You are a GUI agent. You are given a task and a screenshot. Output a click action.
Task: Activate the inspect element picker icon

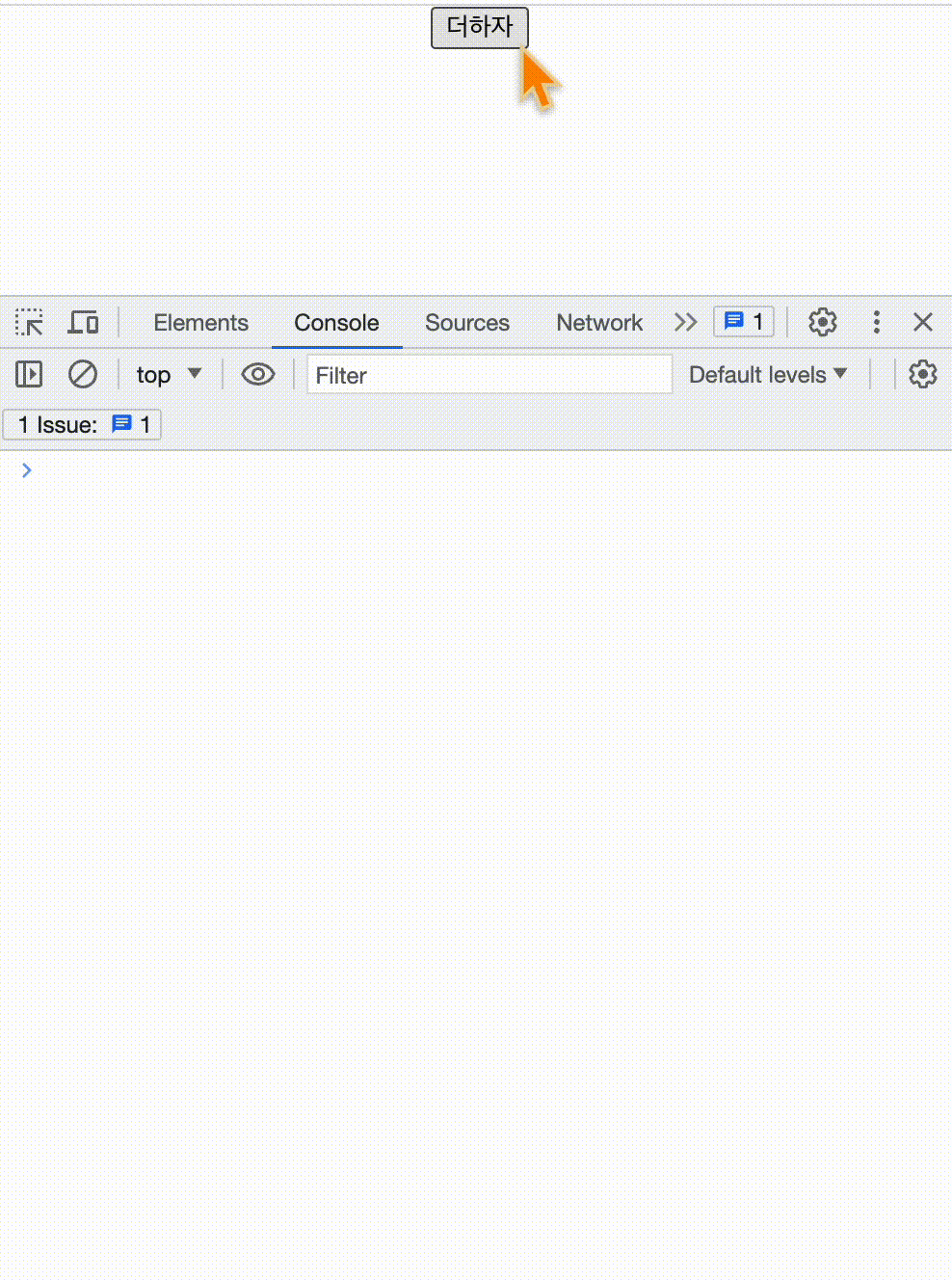coord(29,322)
